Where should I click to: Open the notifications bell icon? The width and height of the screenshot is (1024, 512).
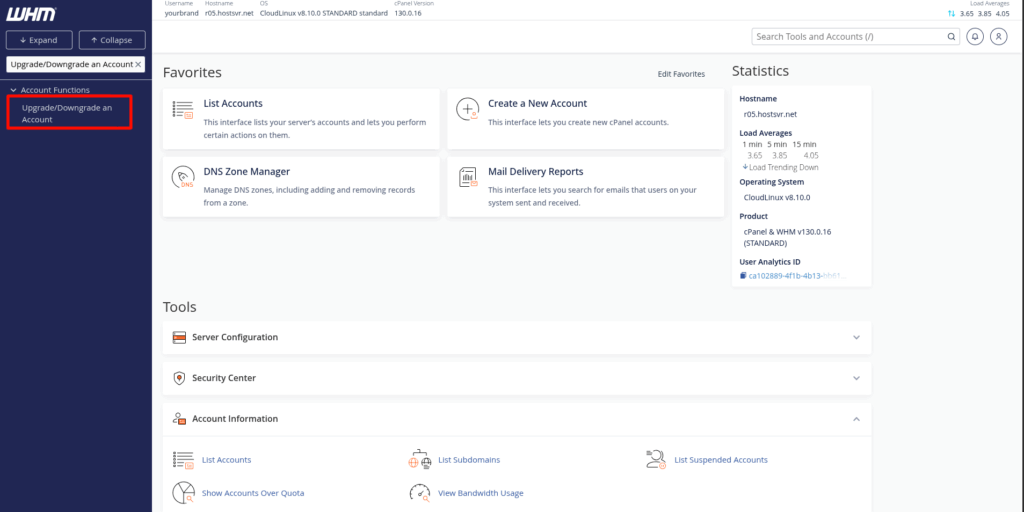[x=976, y=36]
